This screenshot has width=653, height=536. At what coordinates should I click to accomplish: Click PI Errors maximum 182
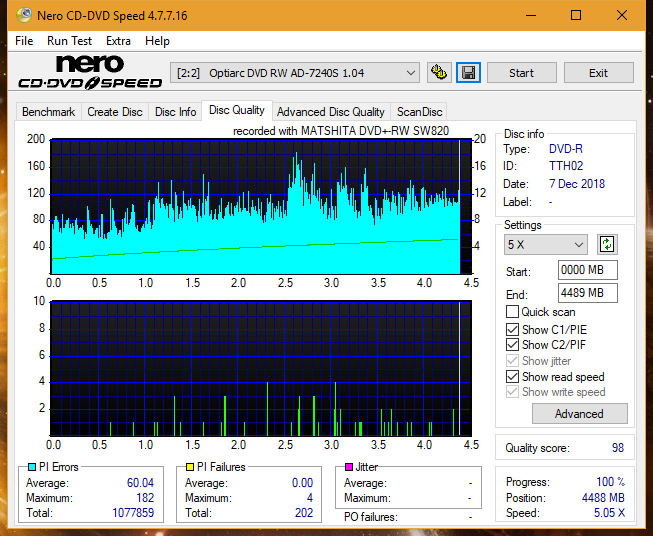pyautogui.click(x=145, y=498)
